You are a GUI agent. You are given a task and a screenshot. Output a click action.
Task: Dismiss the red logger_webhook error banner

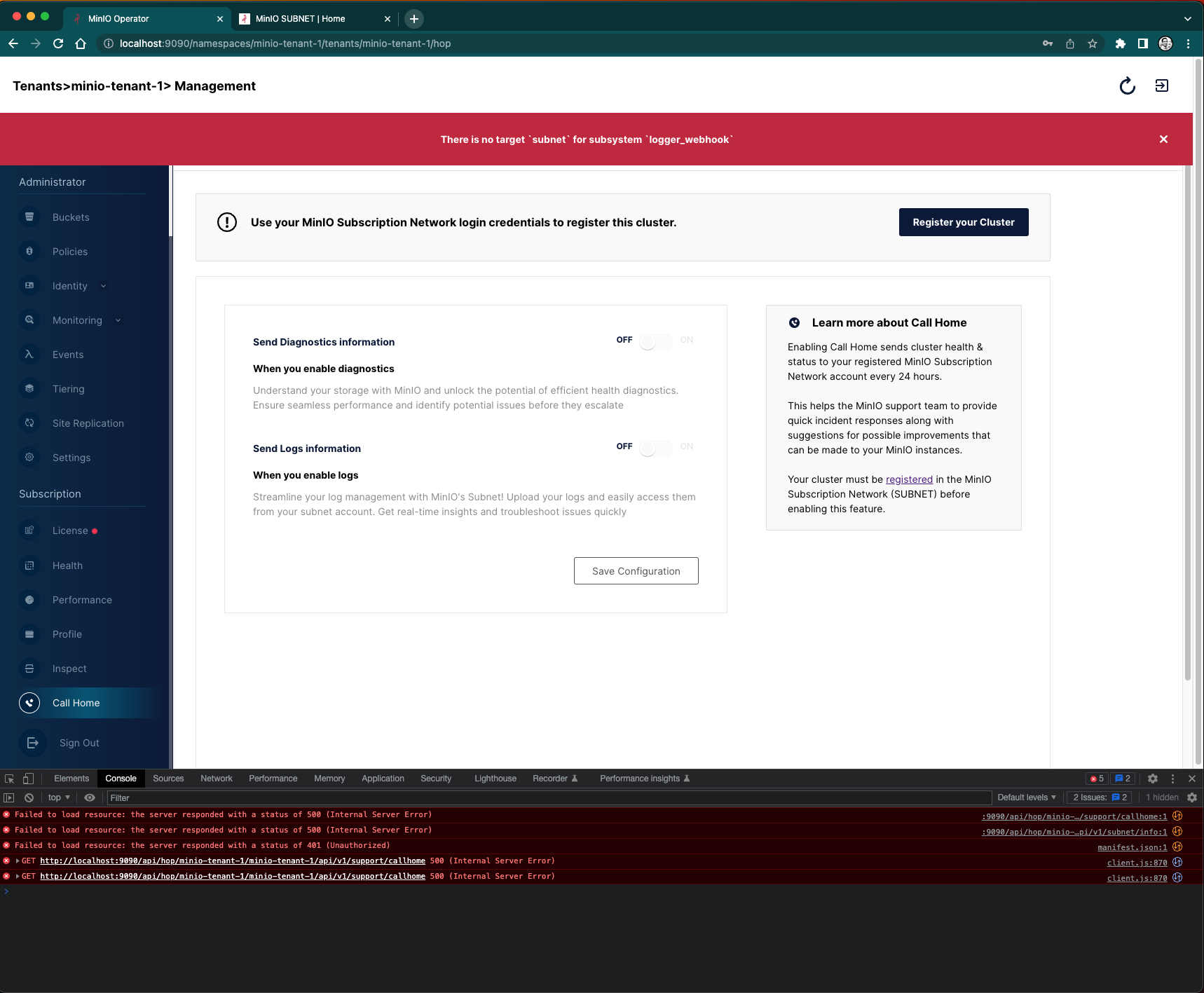pyautogui.click(x=1163, y=139)
